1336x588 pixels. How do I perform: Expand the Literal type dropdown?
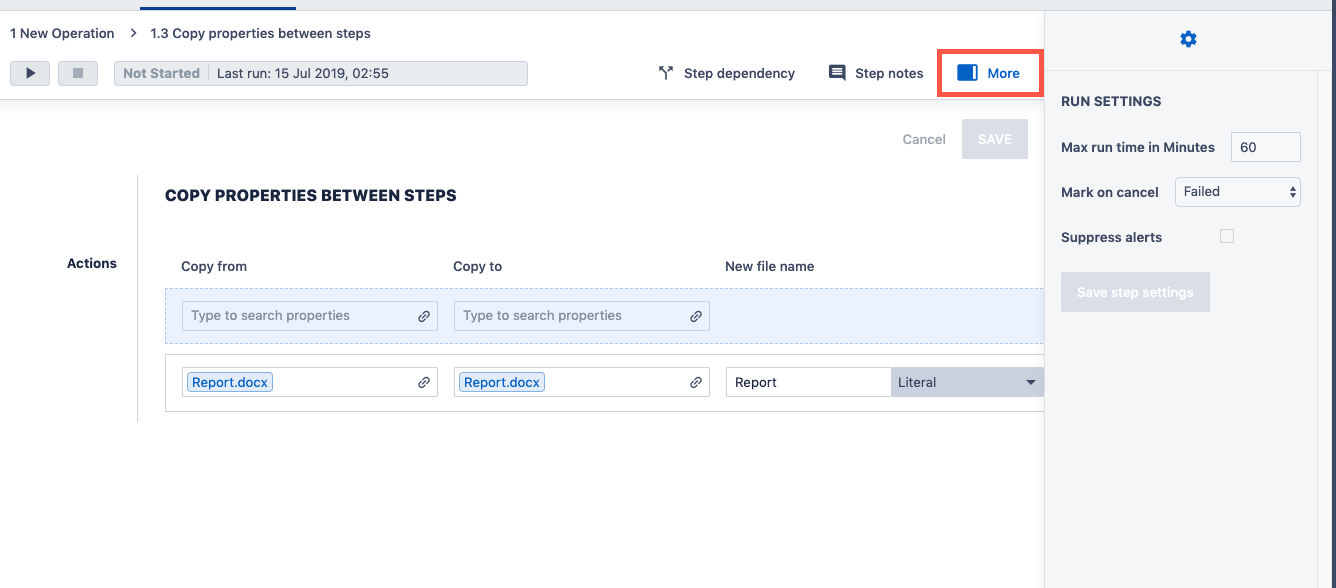pyautogui.click(x=966, y=382)
